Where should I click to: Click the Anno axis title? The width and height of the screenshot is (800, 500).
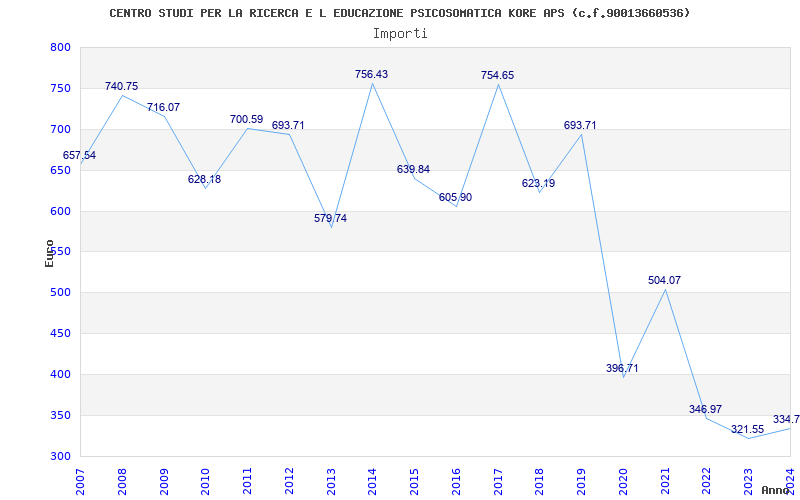pyautogui.click(x=775, y=490)
